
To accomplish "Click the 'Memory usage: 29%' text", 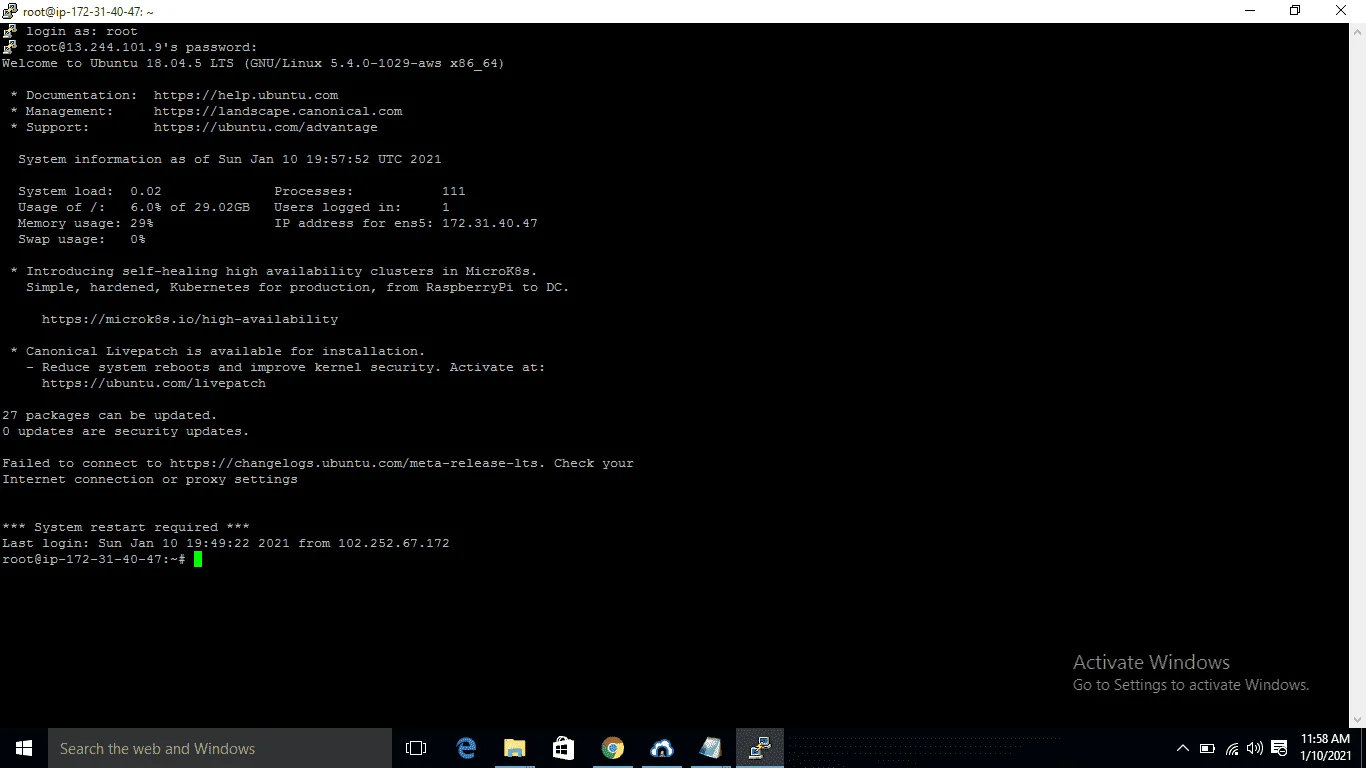I will (x=86, y=223).
